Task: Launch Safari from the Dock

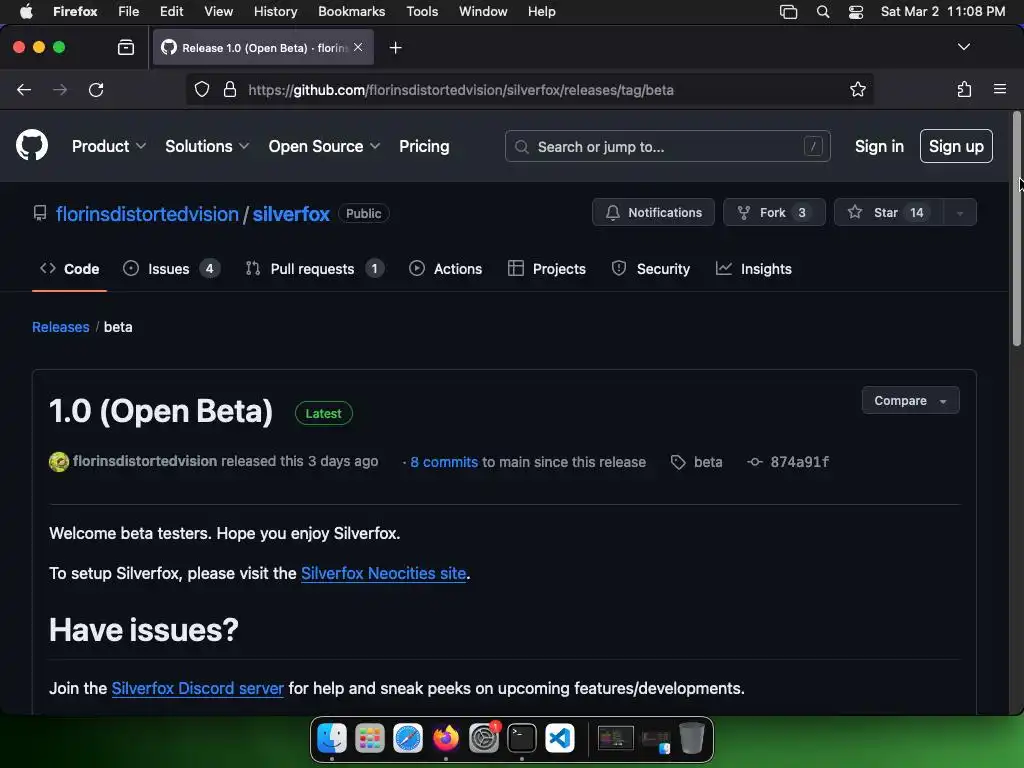Action: coord(408,739)
